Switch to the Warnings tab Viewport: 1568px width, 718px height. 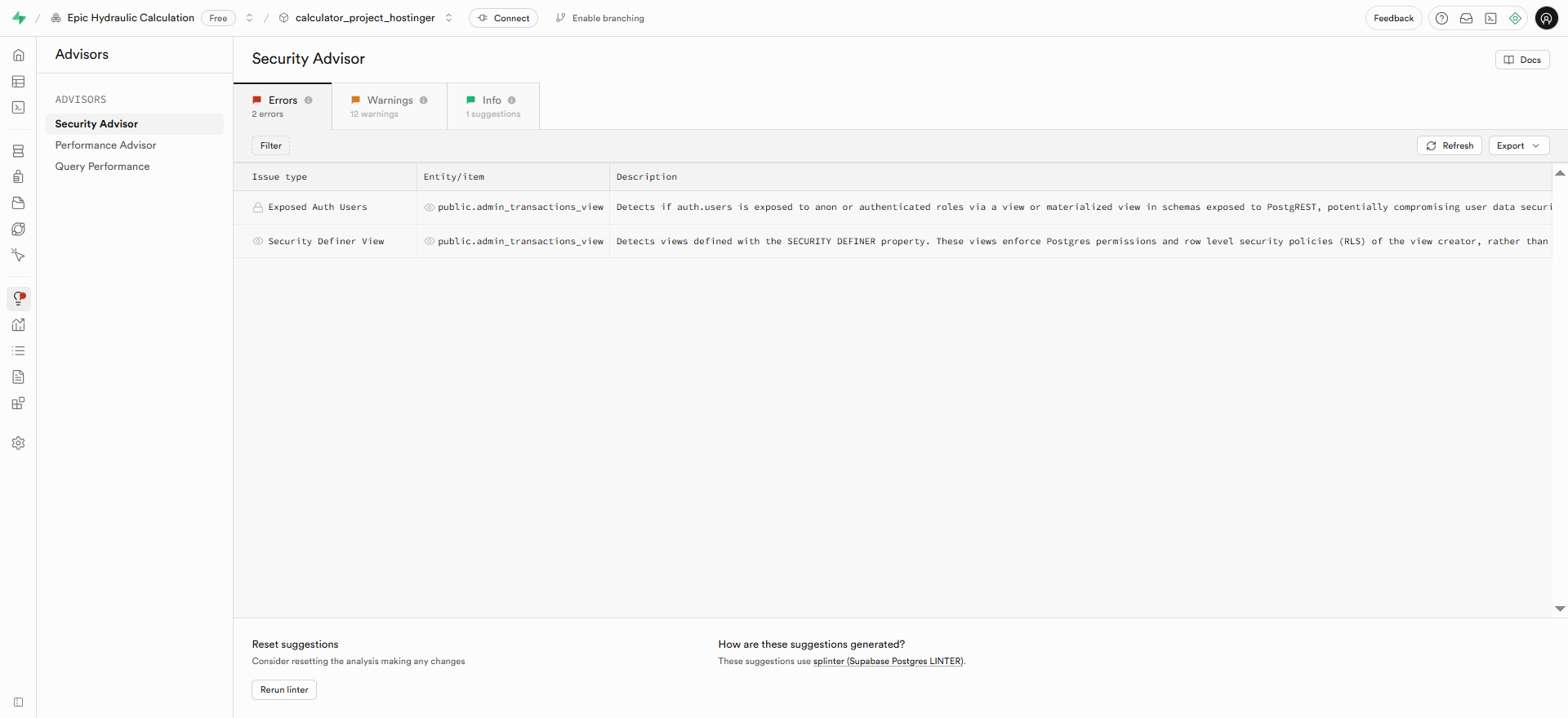point(390,106)
